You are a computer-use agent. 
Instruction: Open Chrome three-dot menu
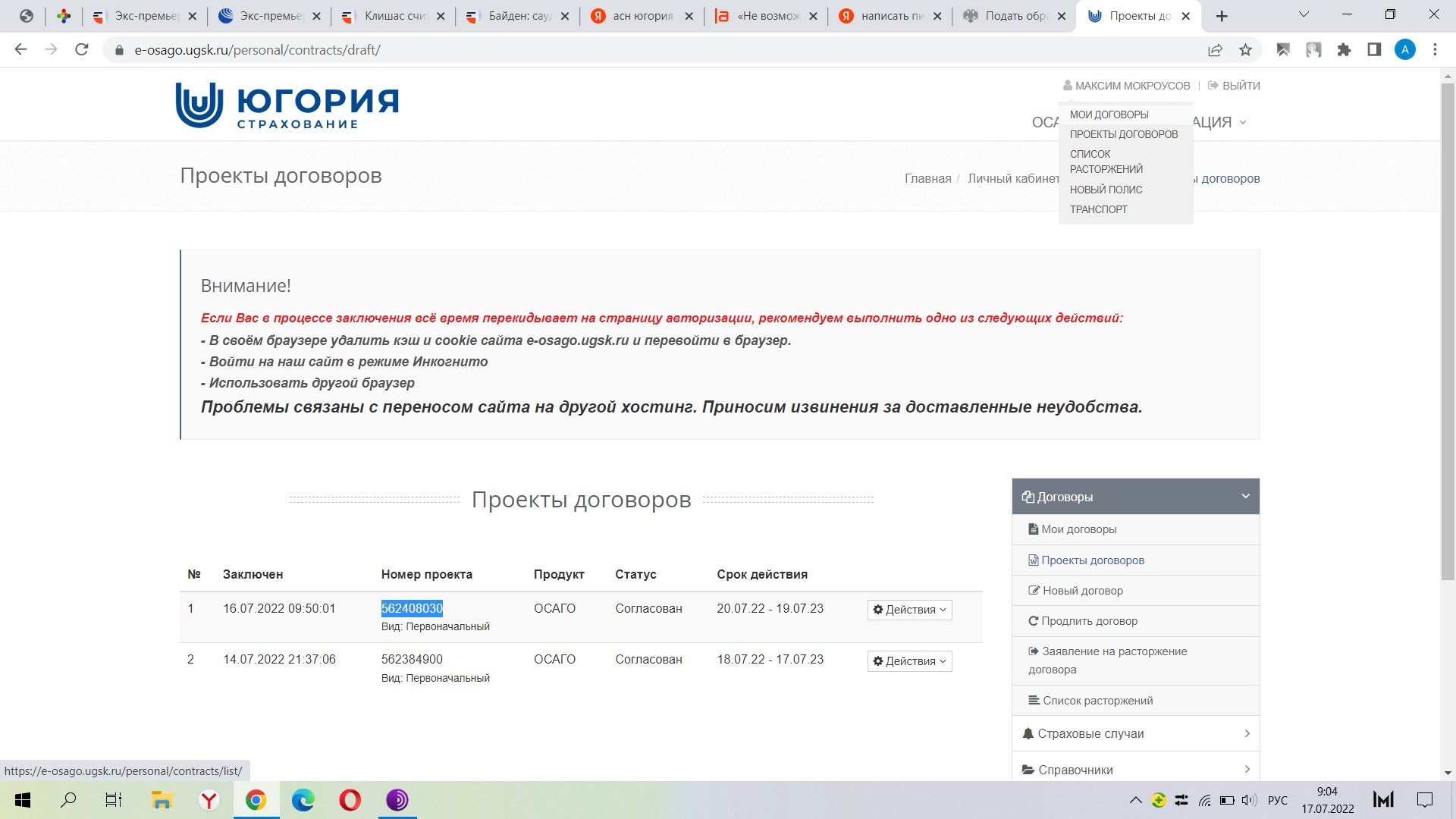1435,50
